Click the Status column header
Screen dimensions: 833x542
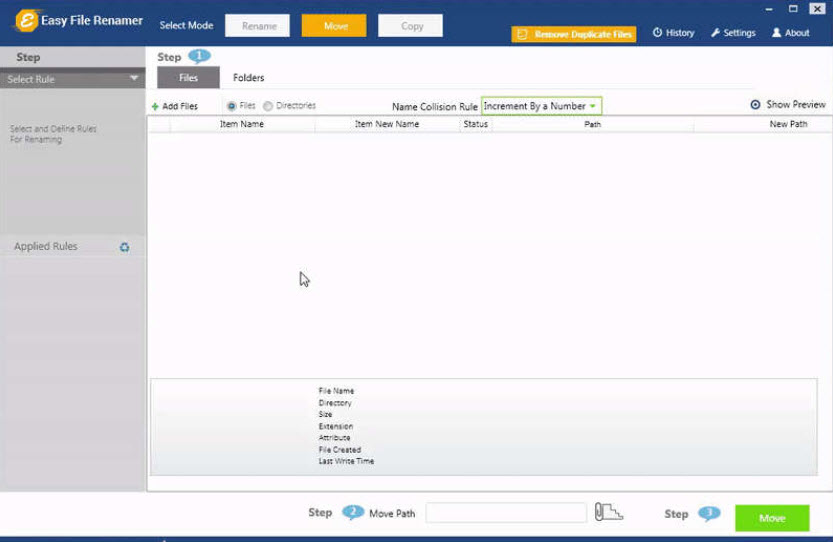[475, 124]
